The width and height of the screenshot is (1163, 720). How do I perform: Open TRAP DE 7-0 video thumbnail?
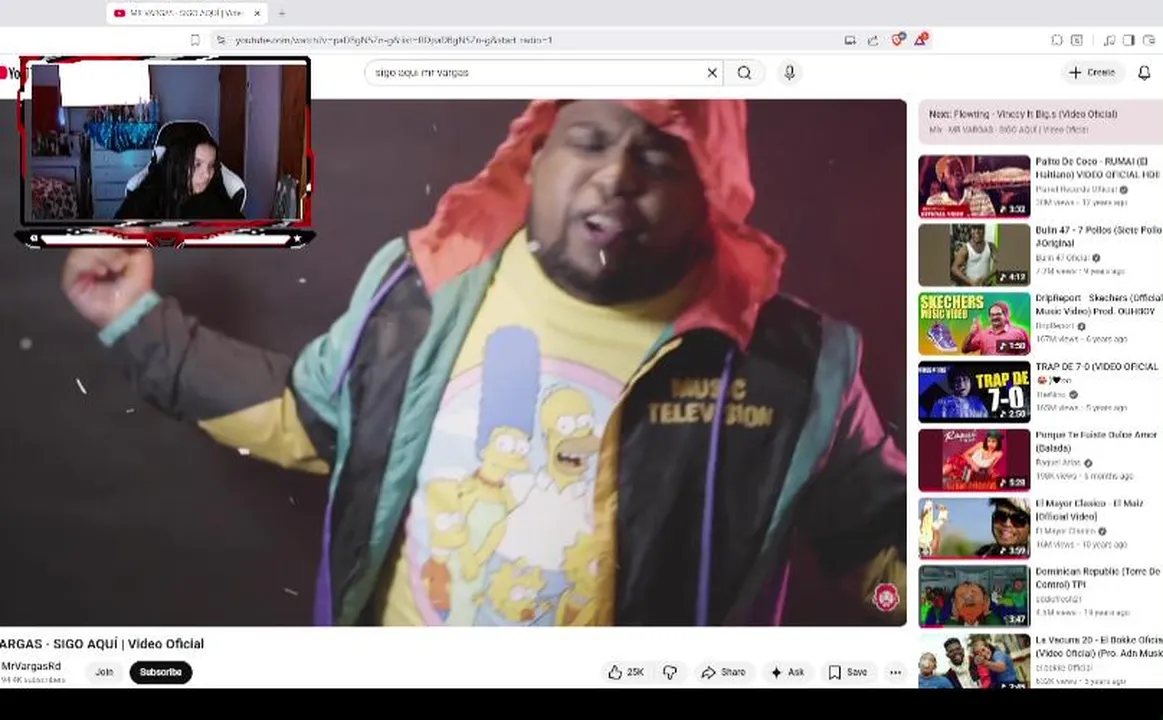click(974, 392)
